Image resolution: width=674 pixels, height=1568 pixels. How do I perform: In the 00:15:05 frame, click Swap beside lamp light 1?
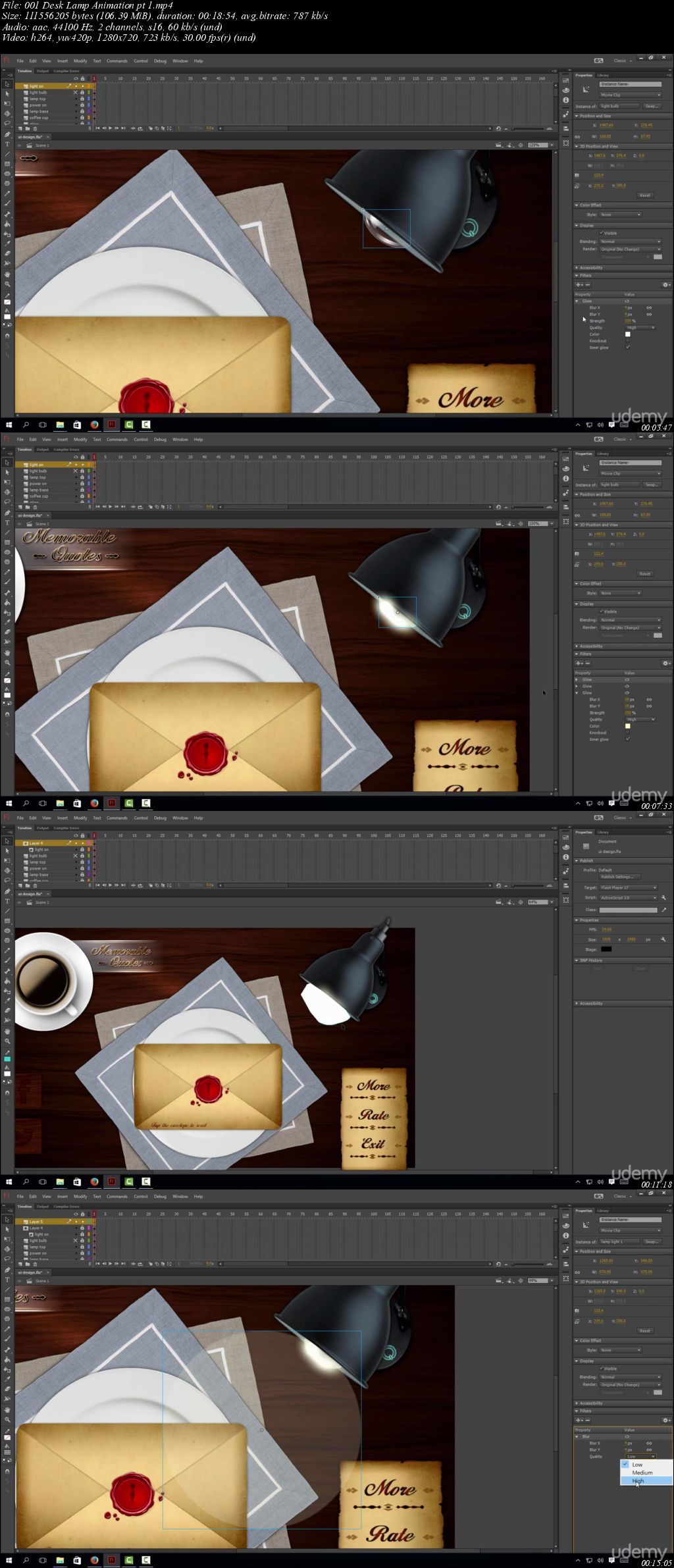(x=652, y=1241)
